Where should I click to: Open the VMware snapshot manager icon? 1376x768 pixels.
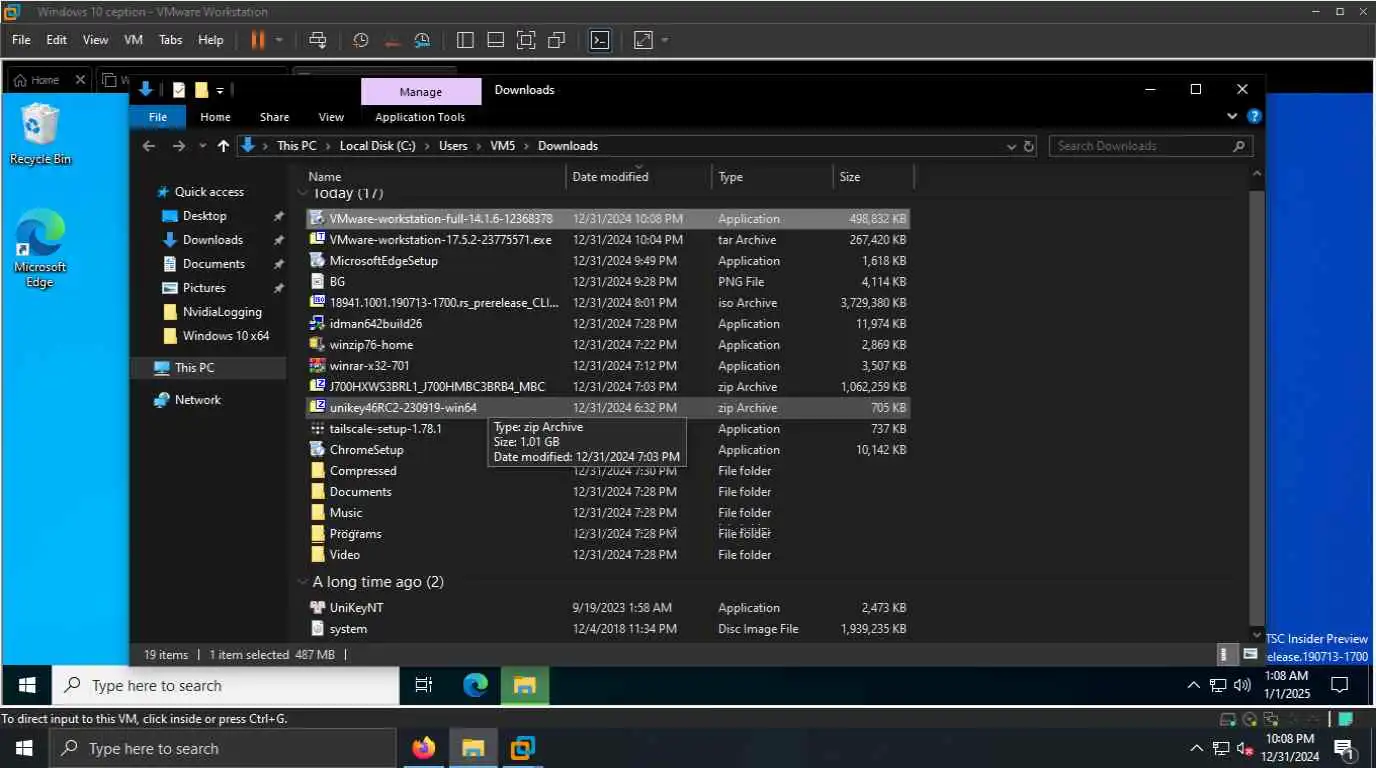click(x=422, y=40)
